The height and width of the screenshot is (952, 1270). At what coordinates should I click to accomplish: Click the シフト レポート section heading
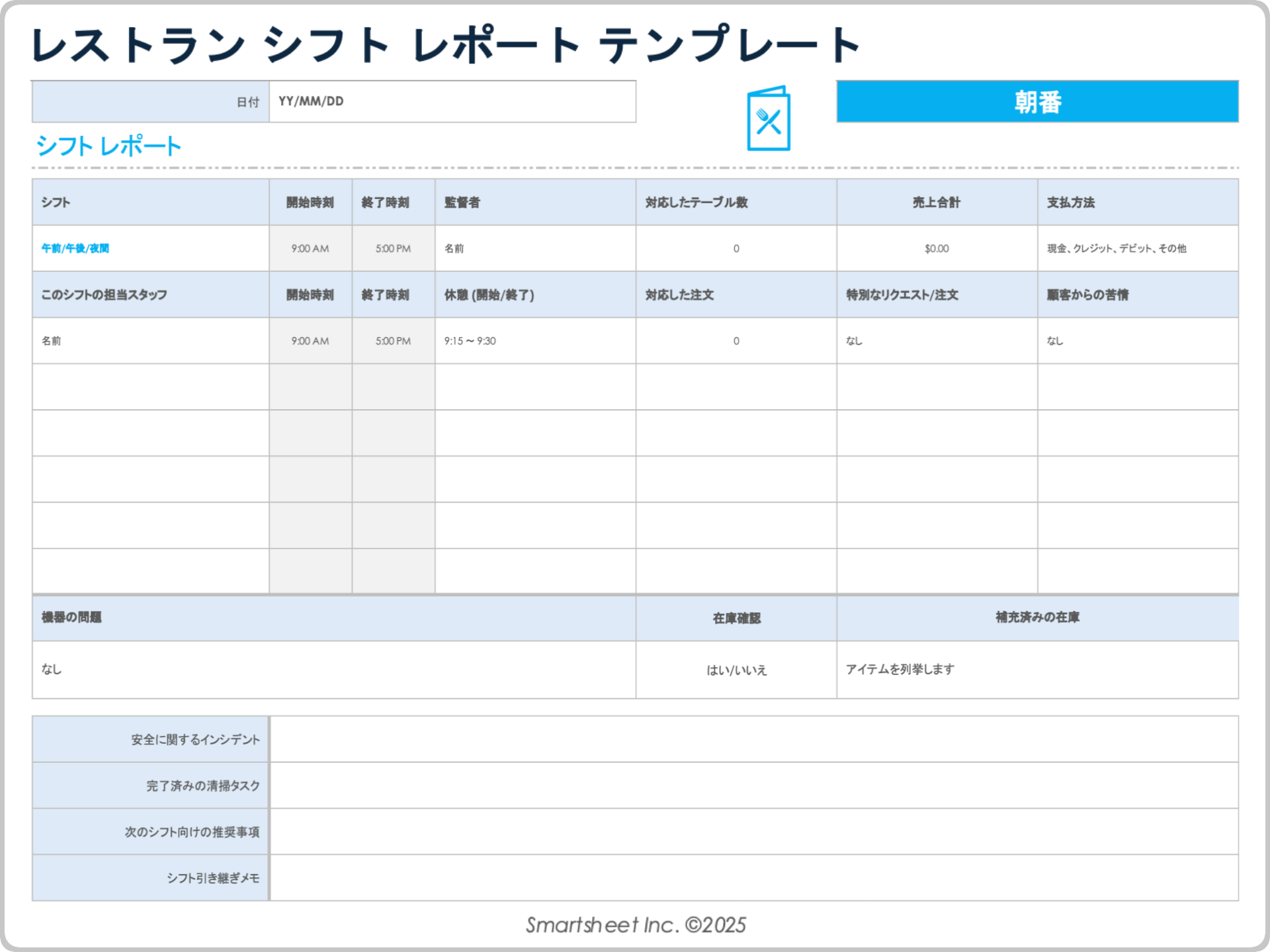(108, 144)
